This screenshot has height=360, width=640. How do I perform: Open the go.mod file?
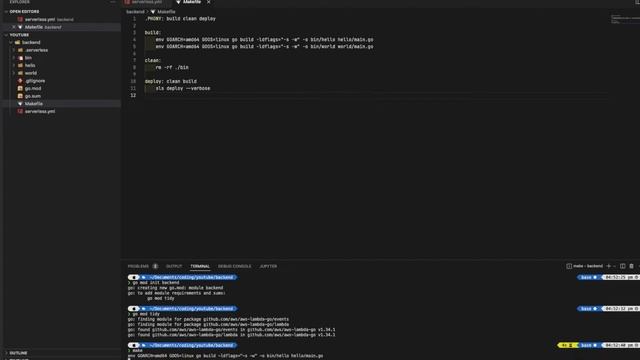point(33,89)
